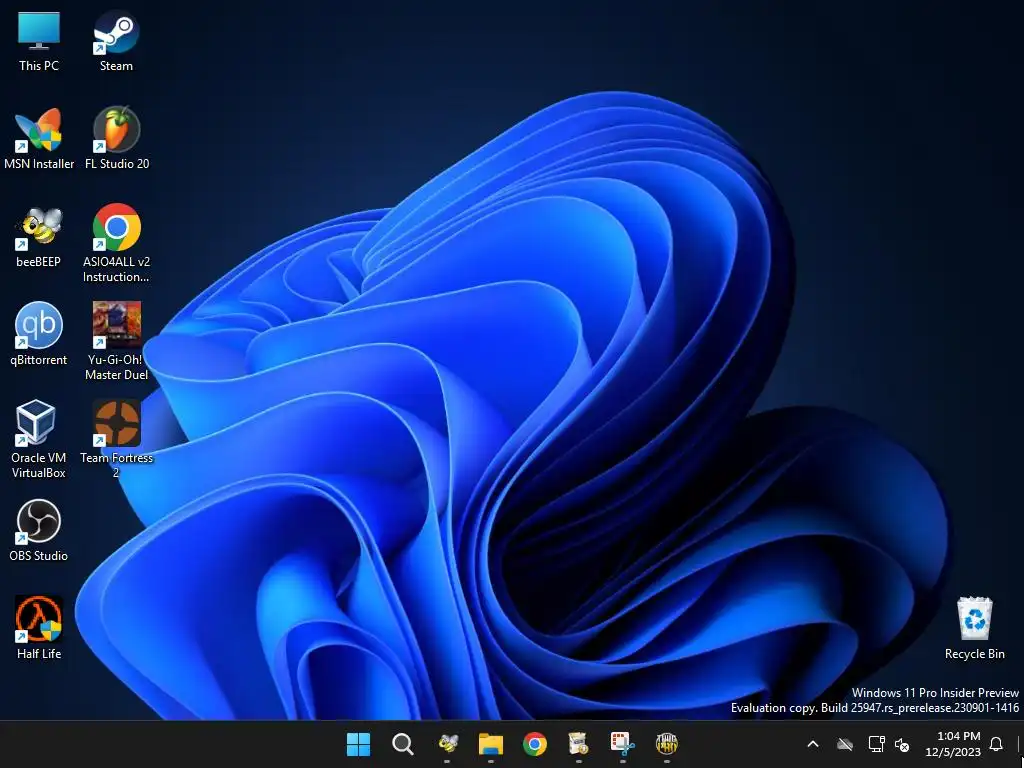The image size is (1024, 768).
Task: Select the FL Studio 20 shortcut
Action: 117,140
